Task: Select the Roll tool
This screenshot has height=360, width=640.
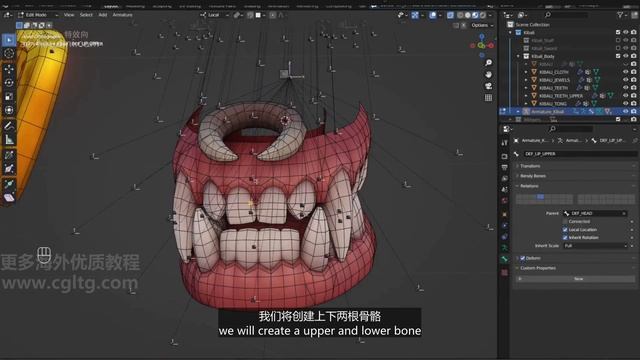Action: click(x=9, y=155)
